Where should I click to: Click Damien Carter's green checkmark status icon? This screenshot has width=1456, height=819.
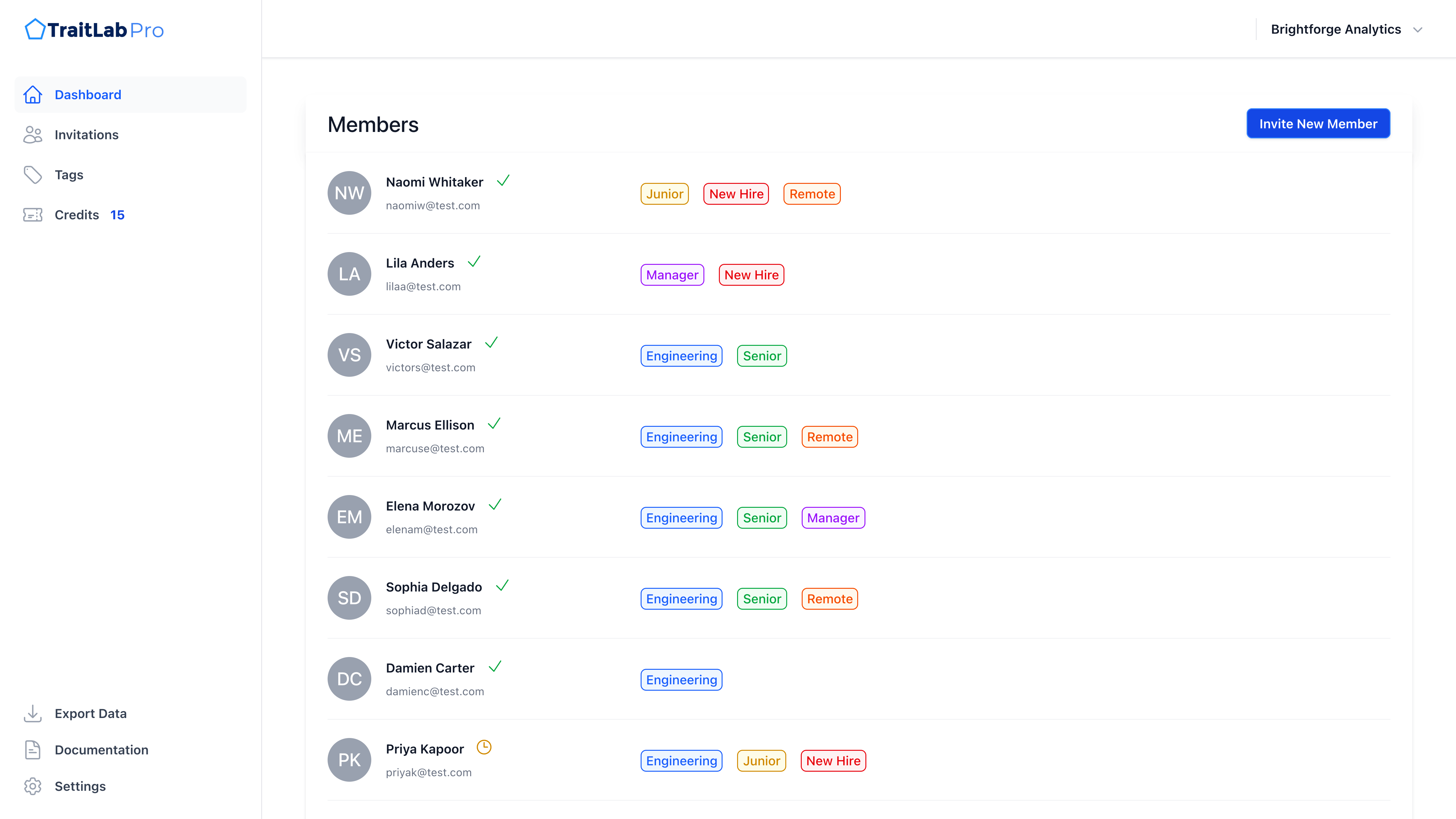(x=494, y=666)
